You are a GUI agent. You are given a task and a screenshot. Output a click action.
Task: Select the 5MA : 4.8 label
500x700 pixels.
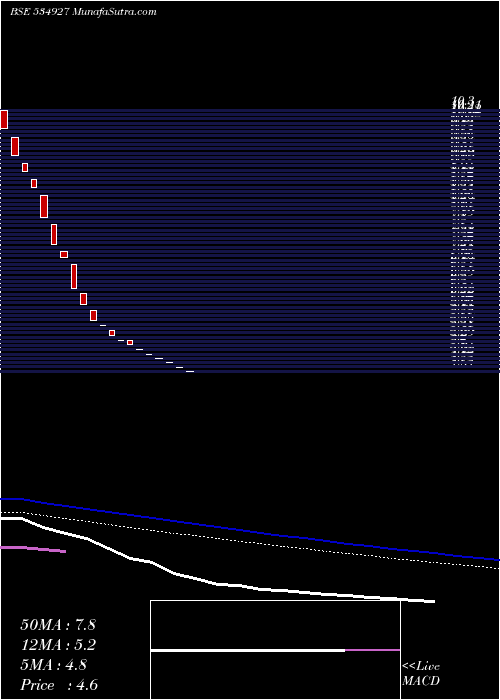click(x=54, y=665)
